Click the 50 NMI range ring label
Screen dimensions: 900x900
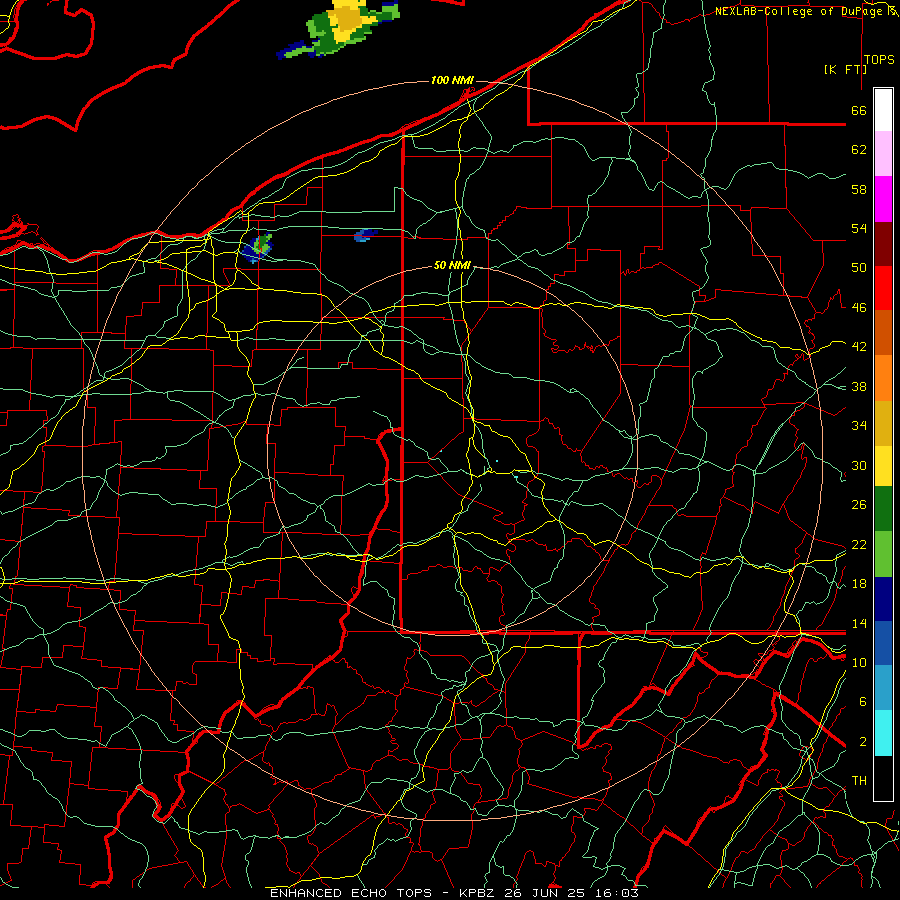[x=452, y=265]
